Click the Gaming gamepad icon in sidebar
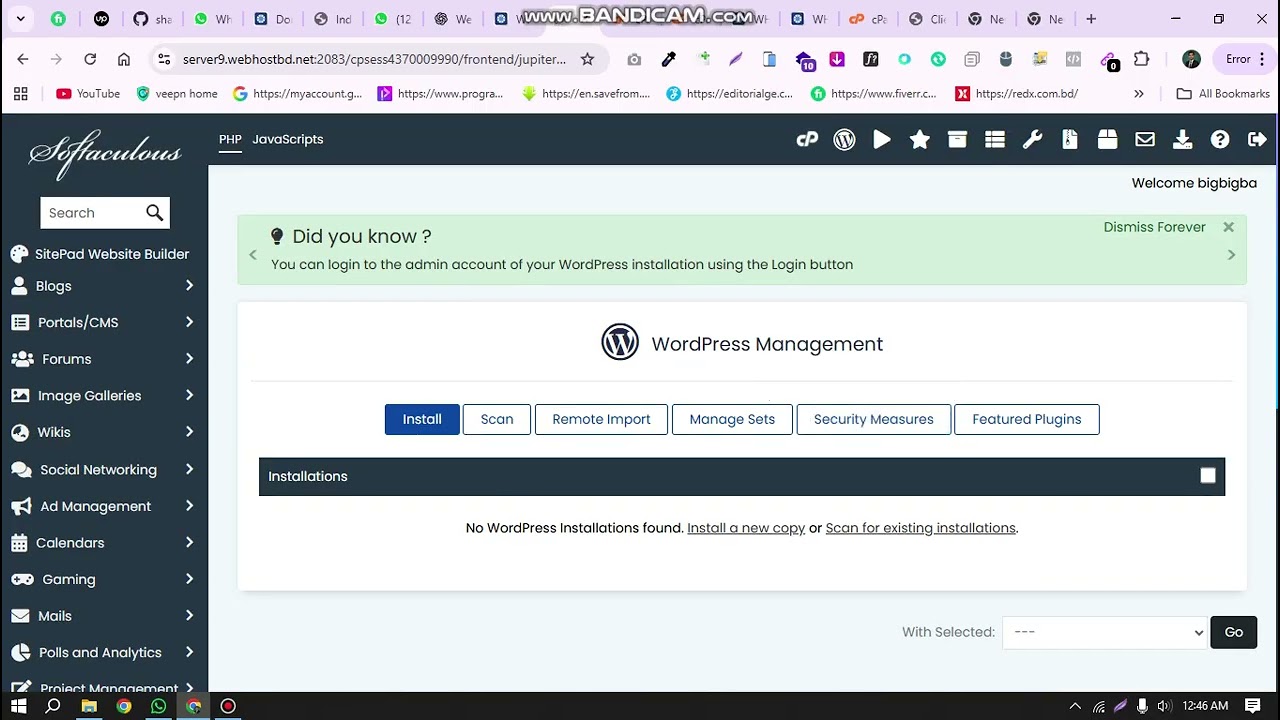The image size is (1280, 720). [20, 579]
